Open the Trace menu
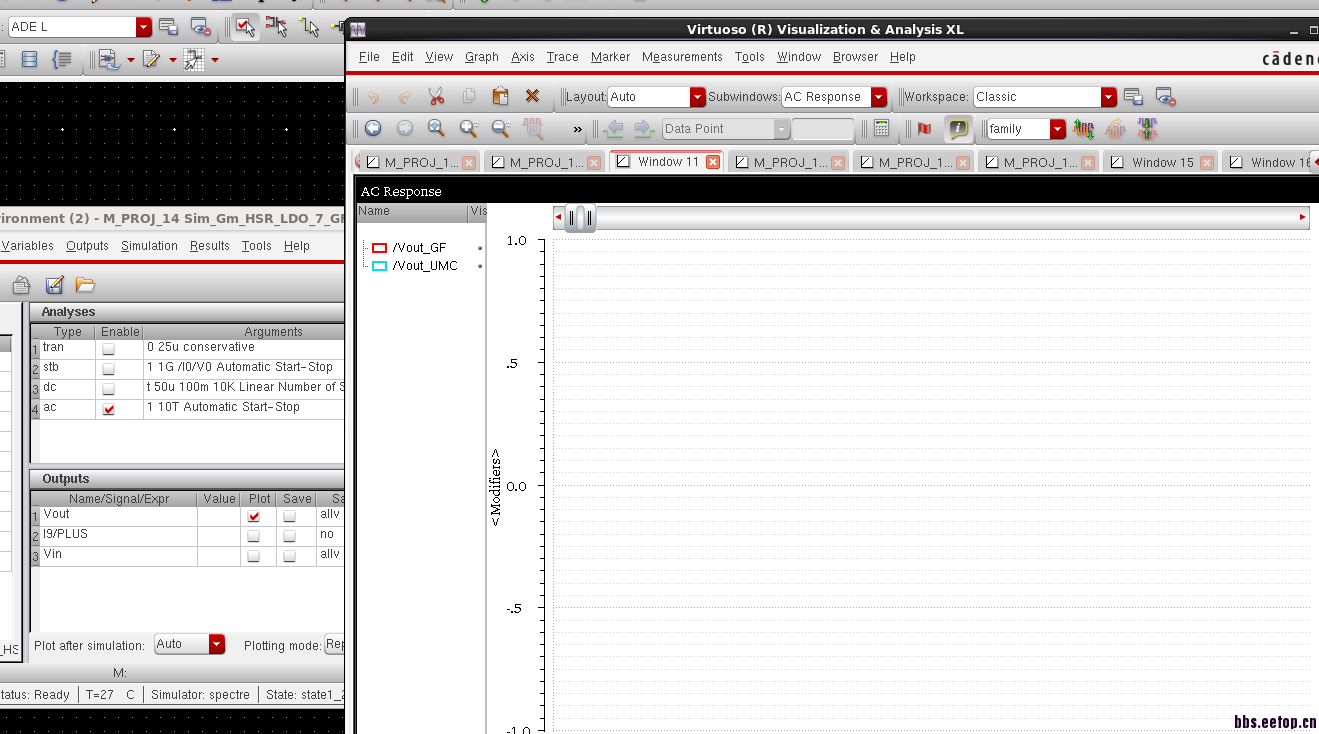Screen dimensions: 1319x734 (562, 57)
